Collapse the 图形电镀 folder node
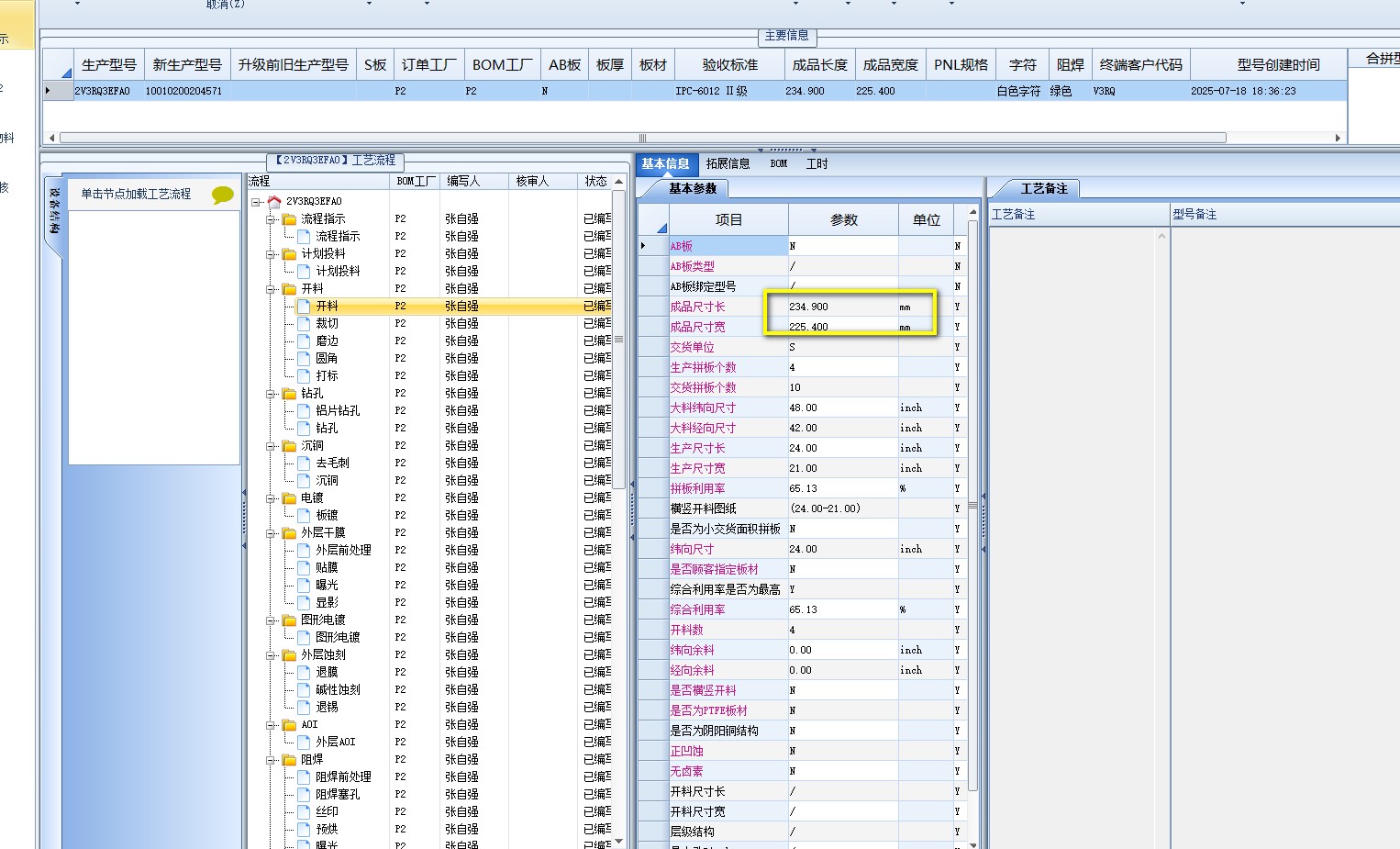The image size is (1400, 849). pyautogui.click(x=272, y=620)
